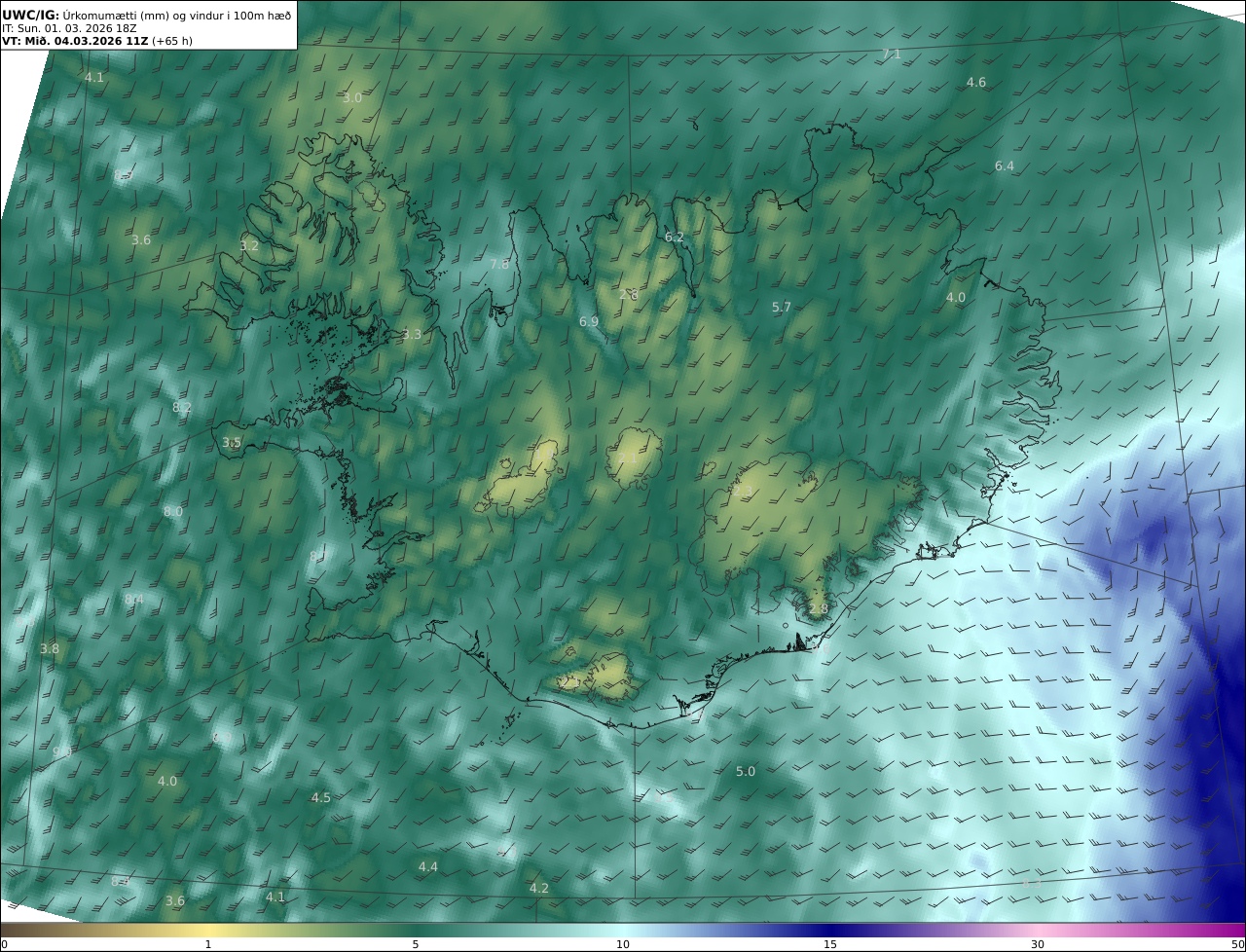Click the colorbar tick label 1

208,944
